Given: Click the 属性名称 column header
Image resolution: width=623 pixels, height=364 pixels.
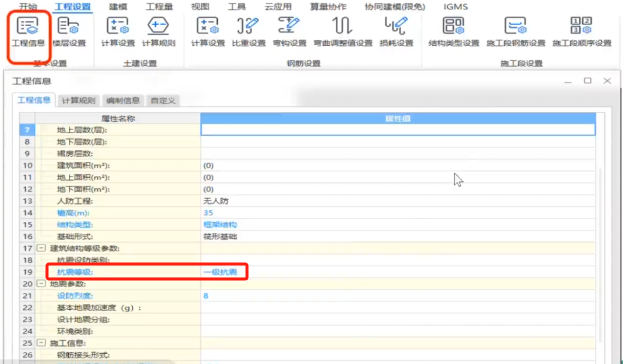Looking at the screenshot, I should tap(118, 118).
